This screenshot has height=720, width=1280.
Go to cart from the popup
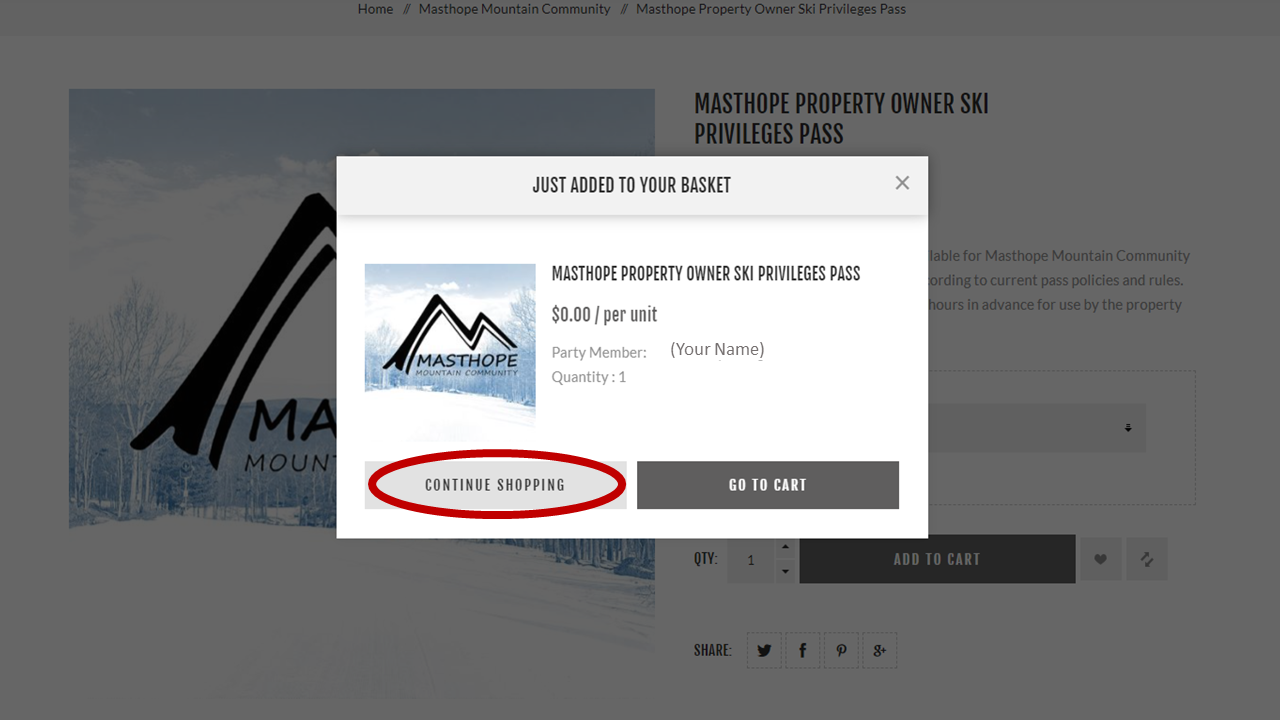767,485
